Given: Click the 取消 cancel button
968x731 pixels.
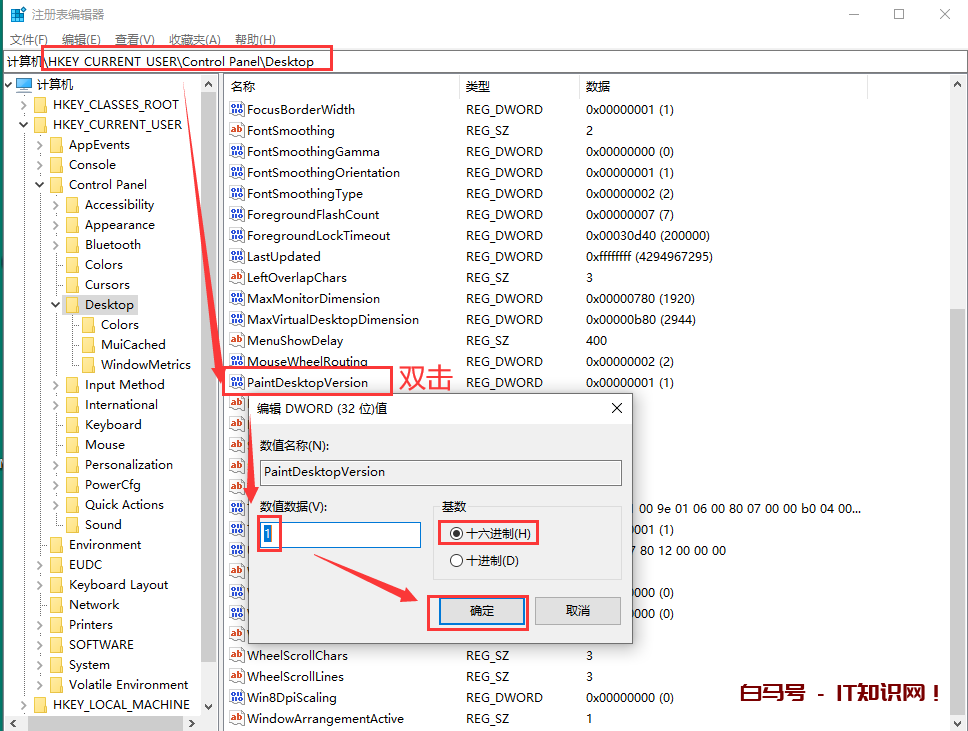Looking at the screenshot, I should click(x=577, y=611).
